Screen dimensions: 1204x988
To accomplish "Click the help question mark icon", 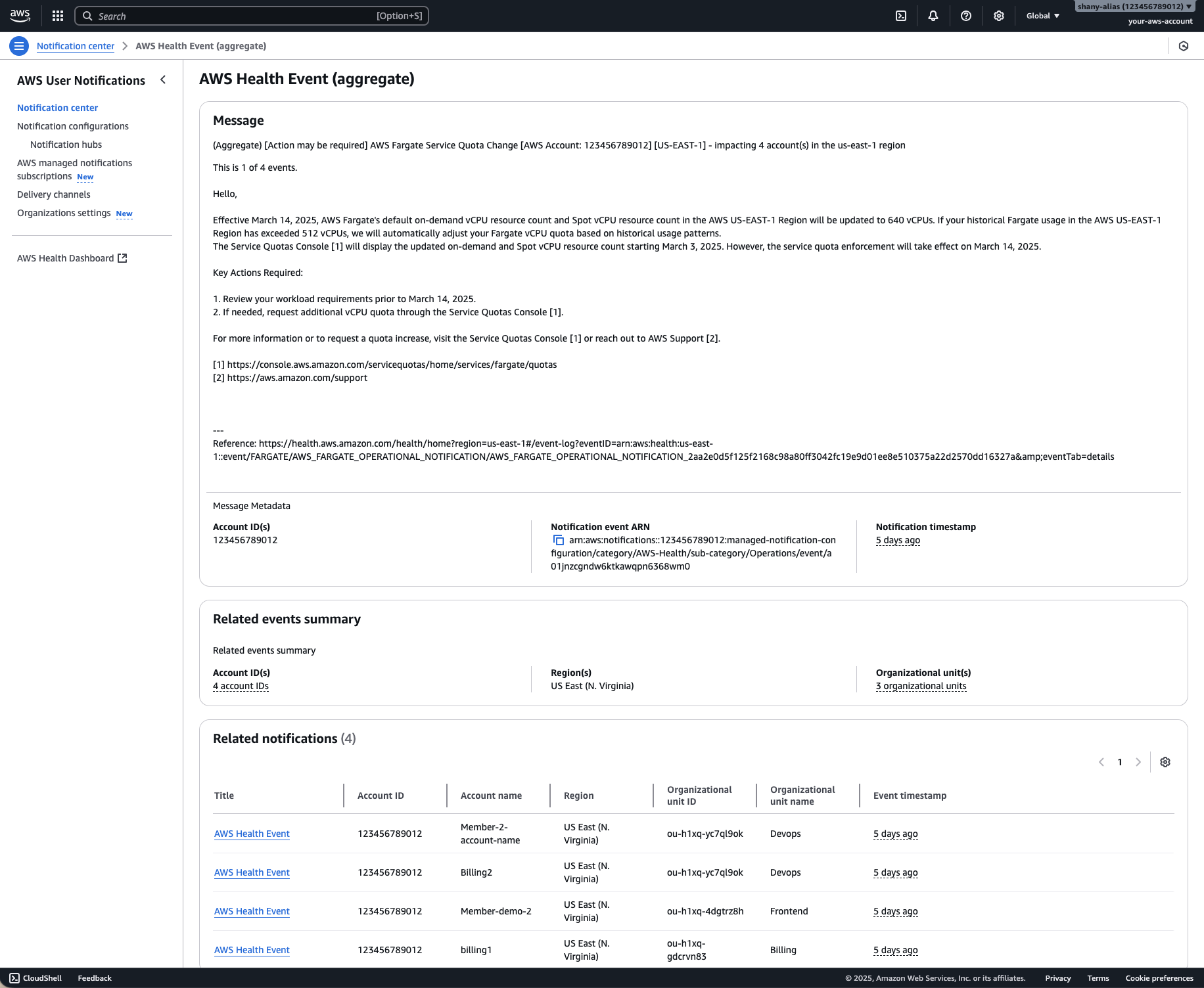I will [x=966, y=15].
